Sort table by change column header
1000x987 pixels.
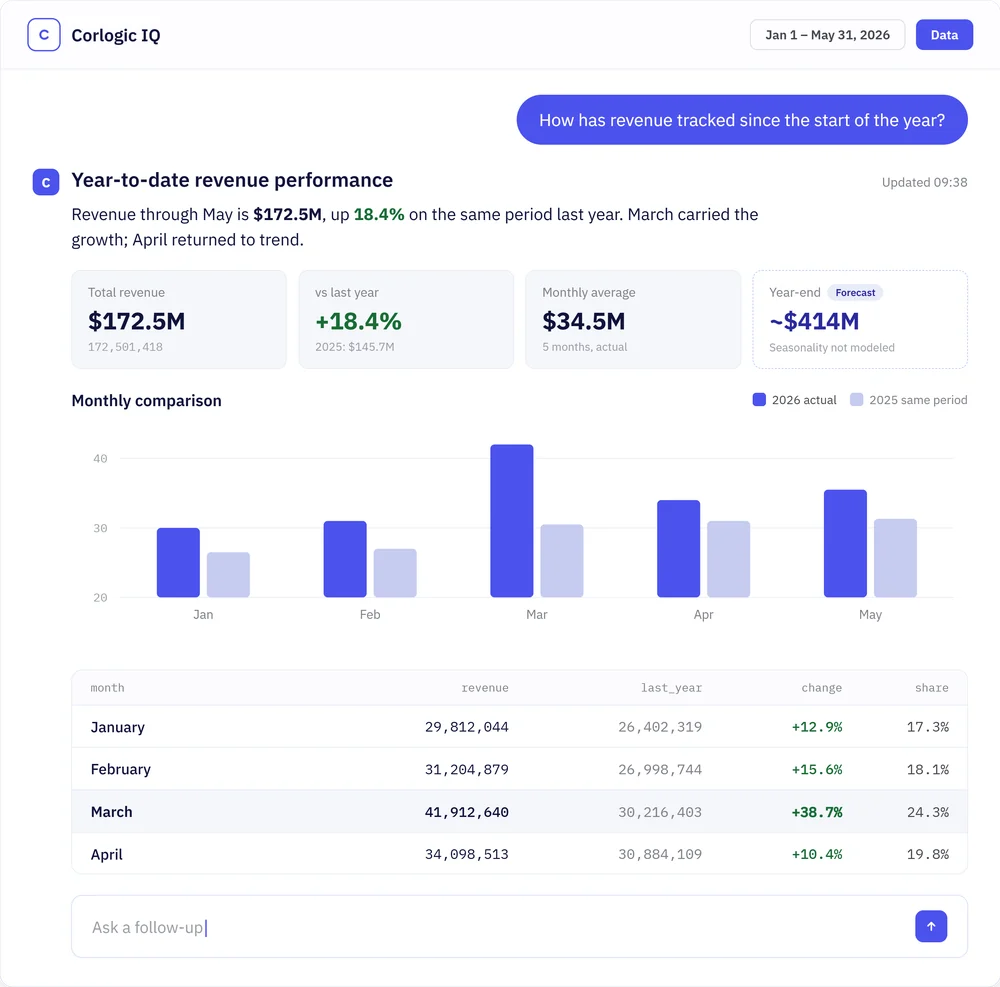coord(821,688)
